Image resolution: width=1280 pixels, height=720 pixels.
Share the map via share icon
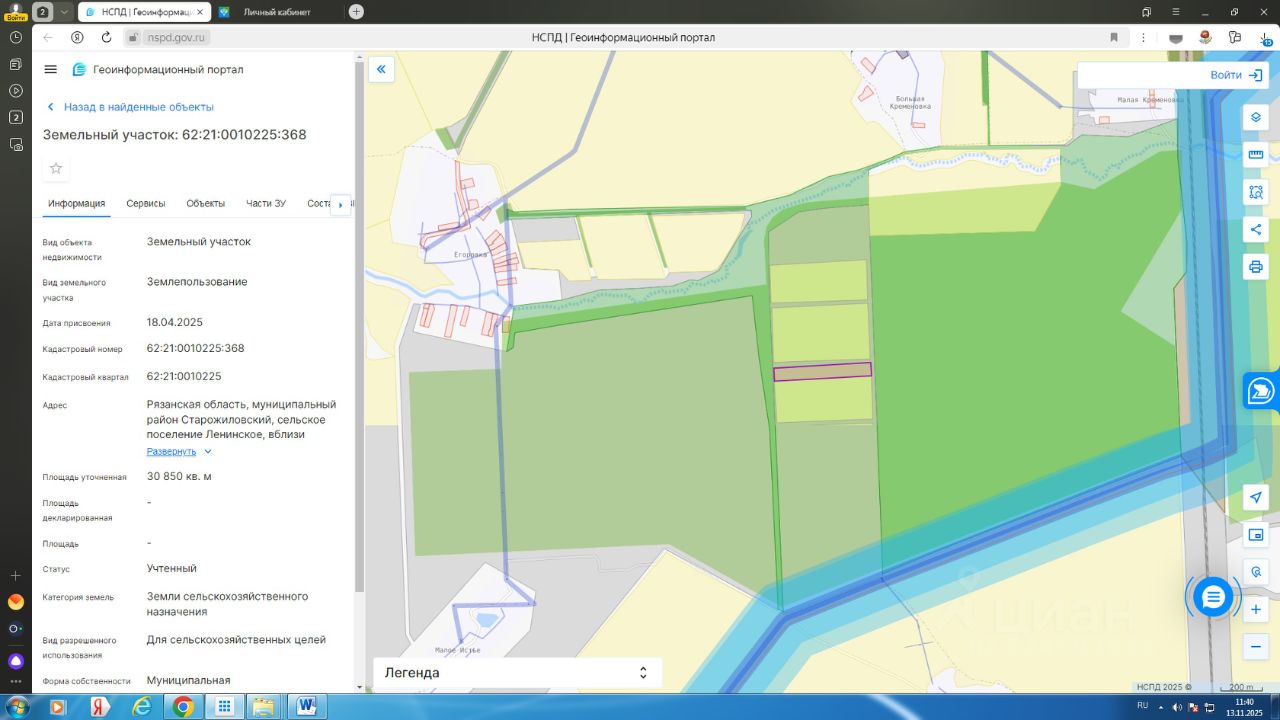pos(1256,229)
